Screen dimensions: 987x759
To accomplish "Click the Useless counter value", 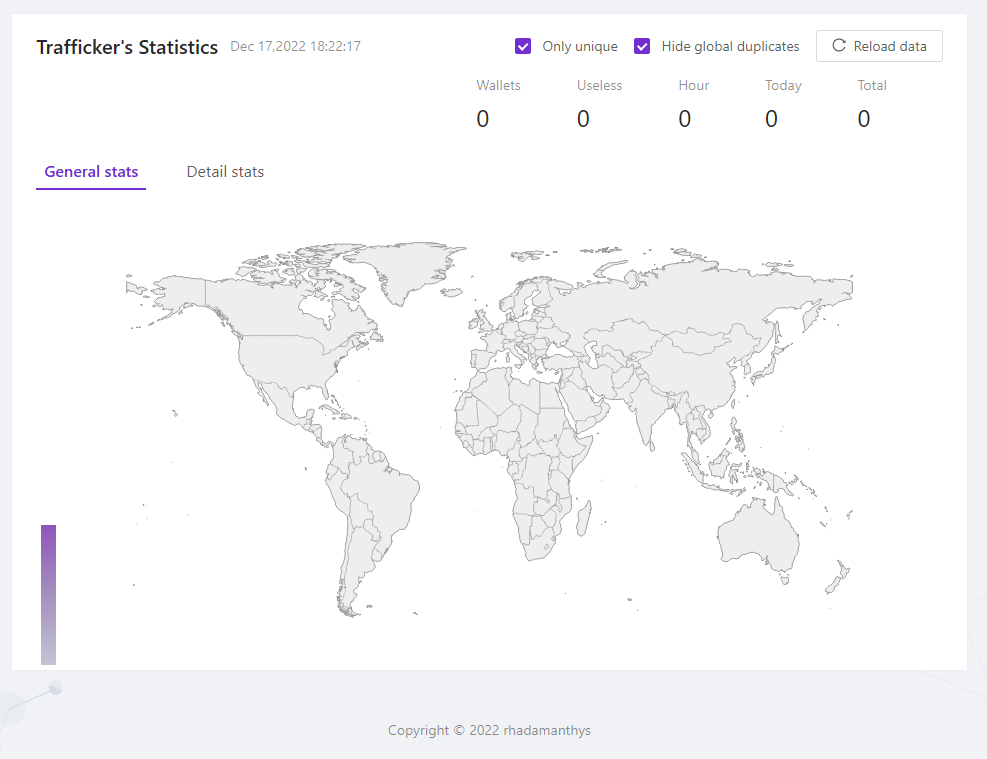I will pyautogui.click(x=583, y=119).
